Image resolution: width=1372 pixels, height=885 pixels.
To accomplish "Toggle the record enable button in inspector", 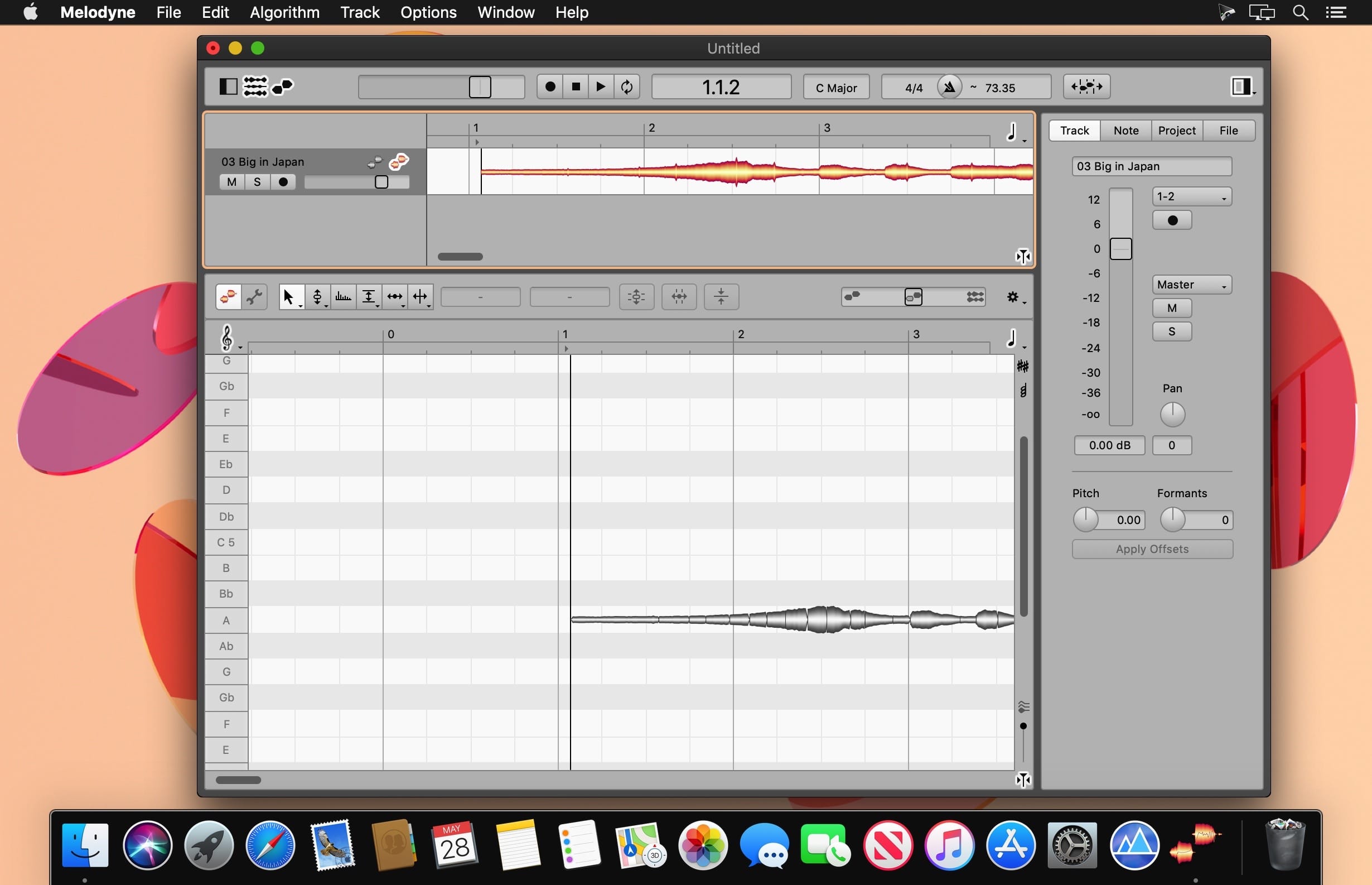I will point(1172,220).
